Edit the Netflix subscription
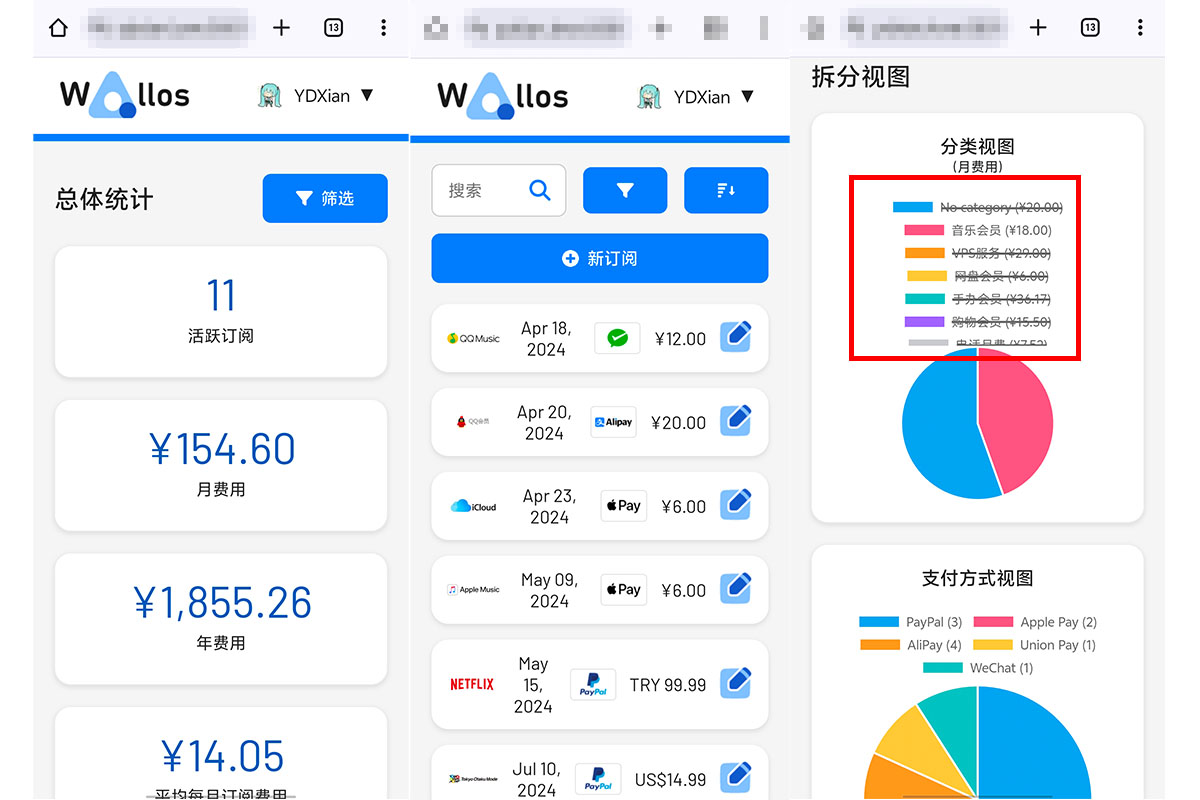 736,685
